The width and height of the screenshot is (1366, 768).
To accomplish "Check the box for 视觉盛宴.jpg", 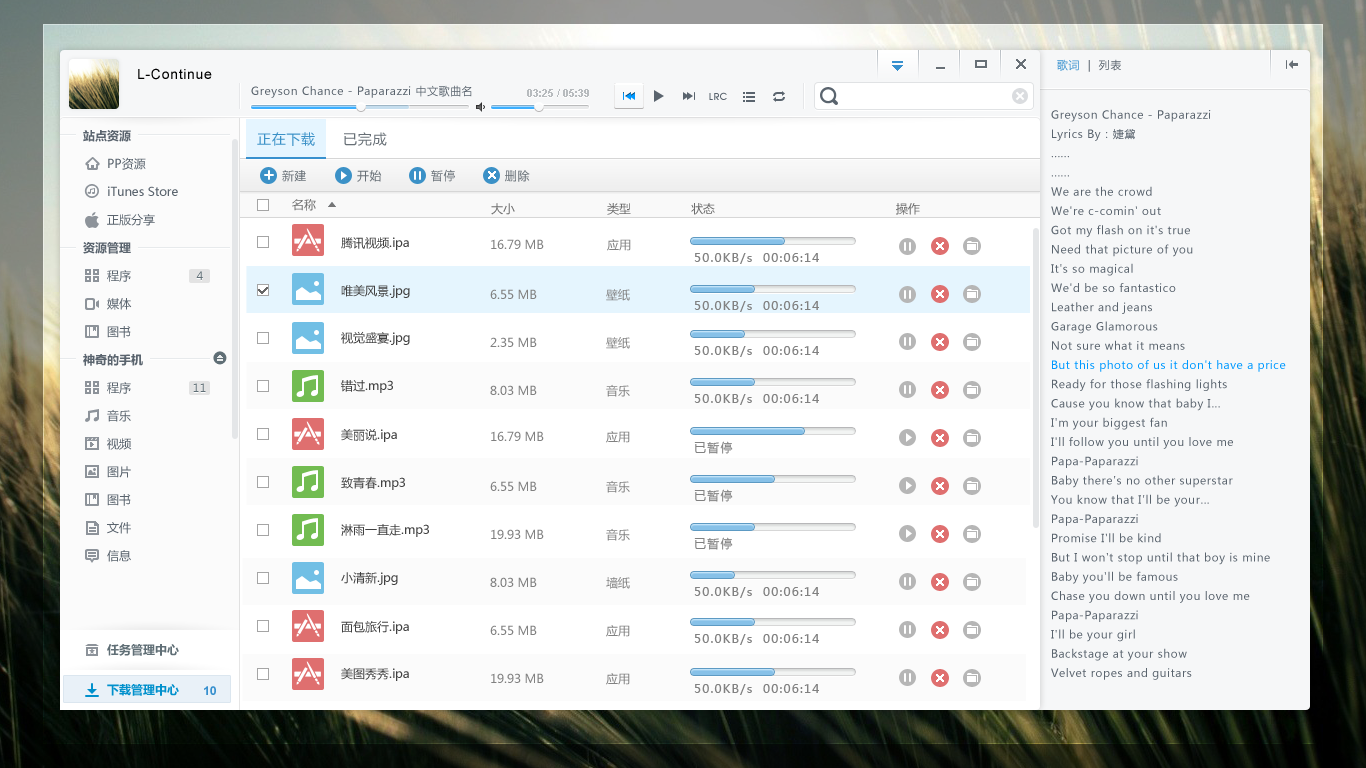I will [263, 338].
